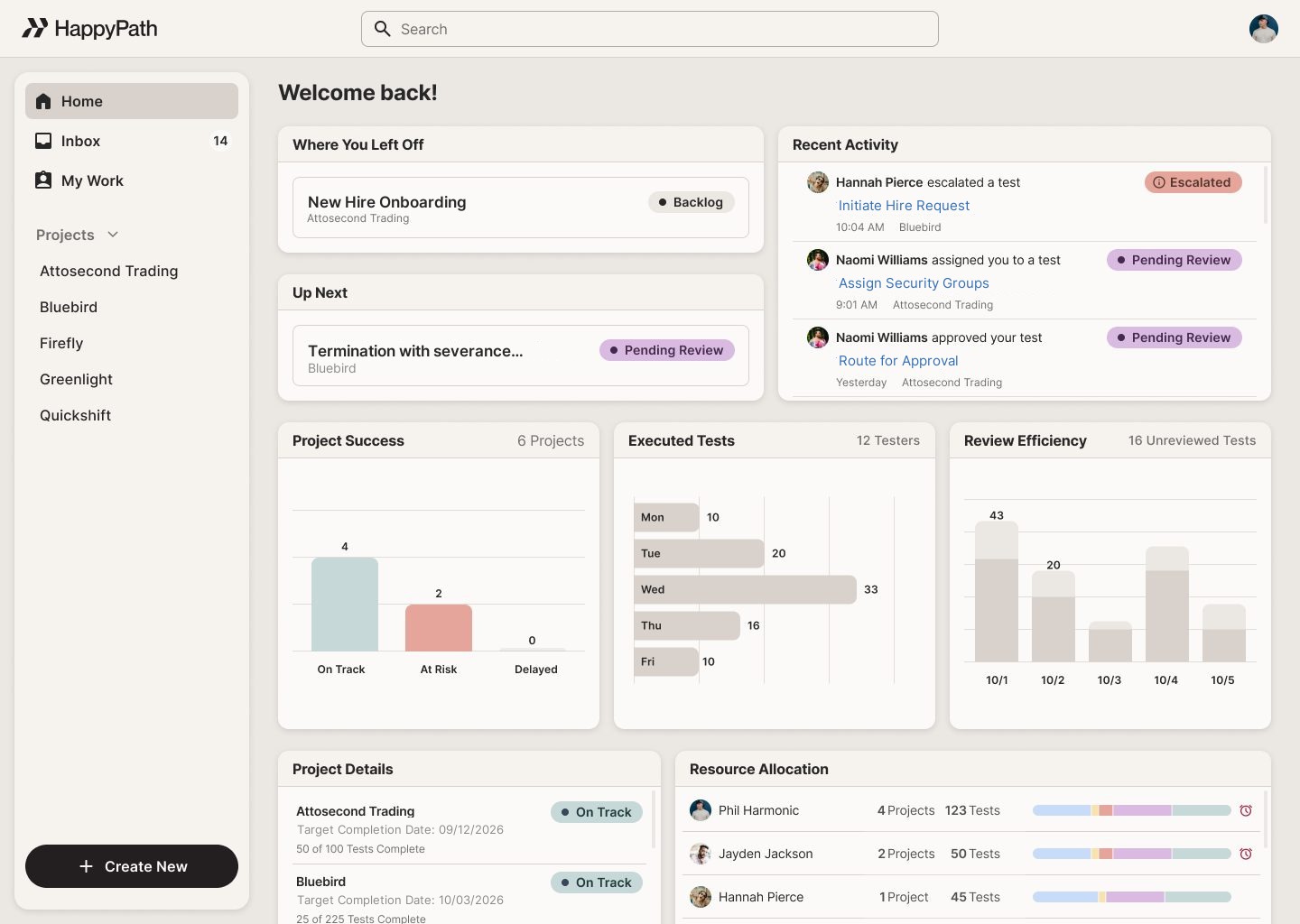
Task: Open the Route for Approval link
Action: tap(898, 361)
